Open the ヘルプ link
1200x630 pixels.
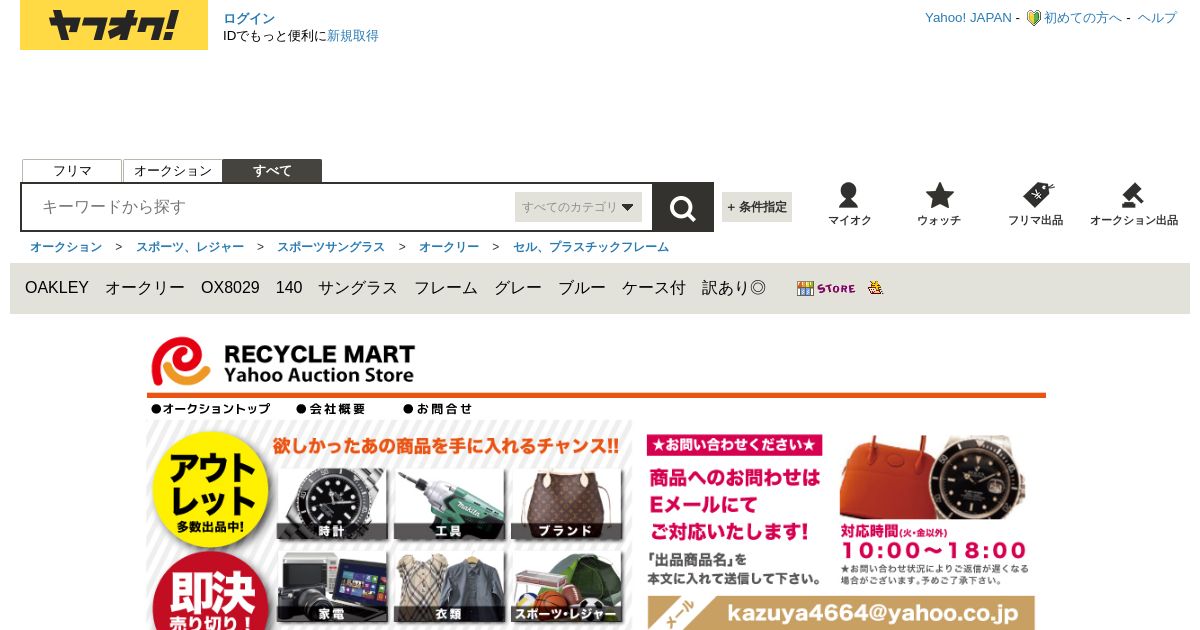1157,18
